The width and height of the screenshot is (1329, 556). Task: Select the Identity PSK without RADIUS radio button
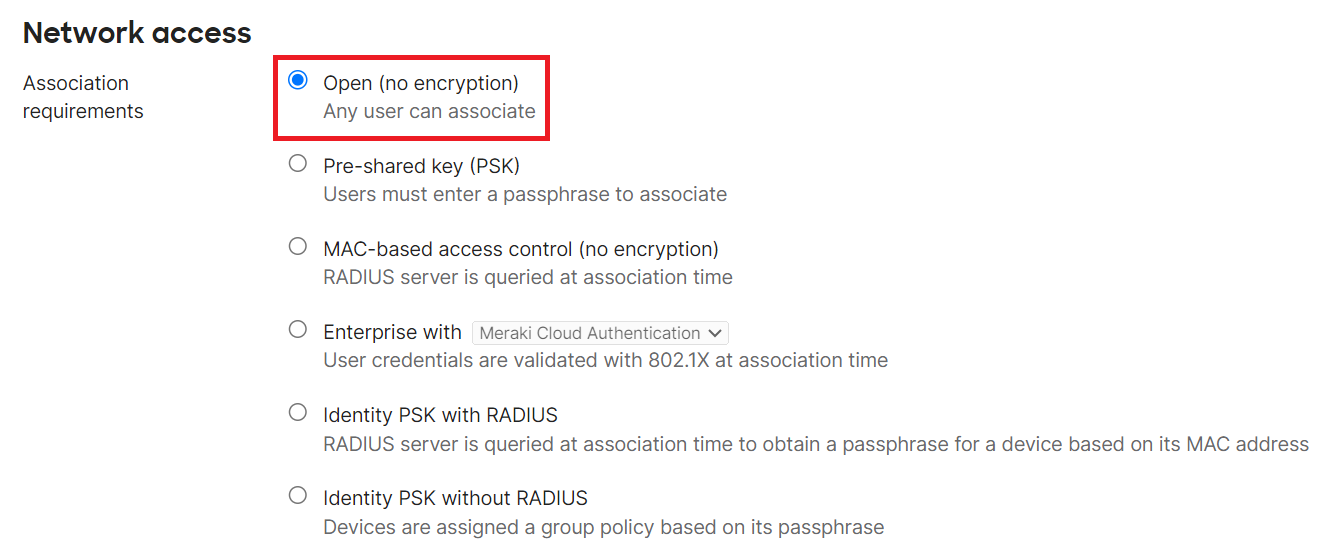(297, 496)
